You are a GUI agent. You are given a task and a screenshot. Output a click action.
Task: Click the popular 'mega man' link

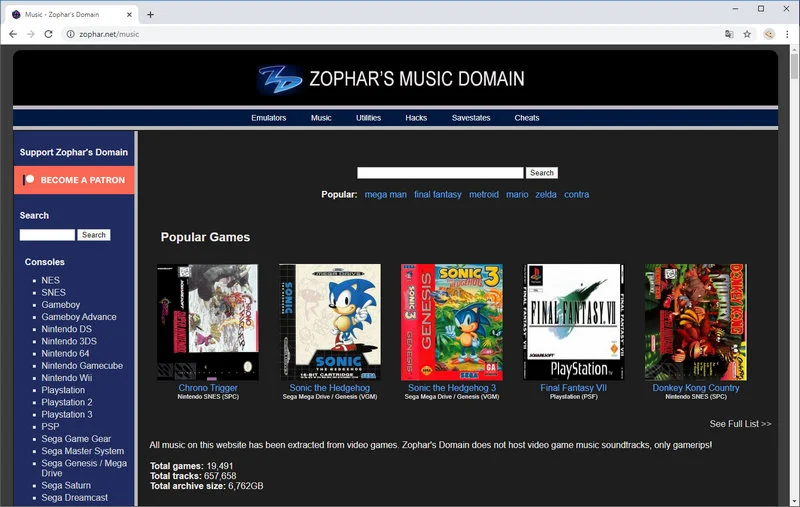tap(386, 194)
